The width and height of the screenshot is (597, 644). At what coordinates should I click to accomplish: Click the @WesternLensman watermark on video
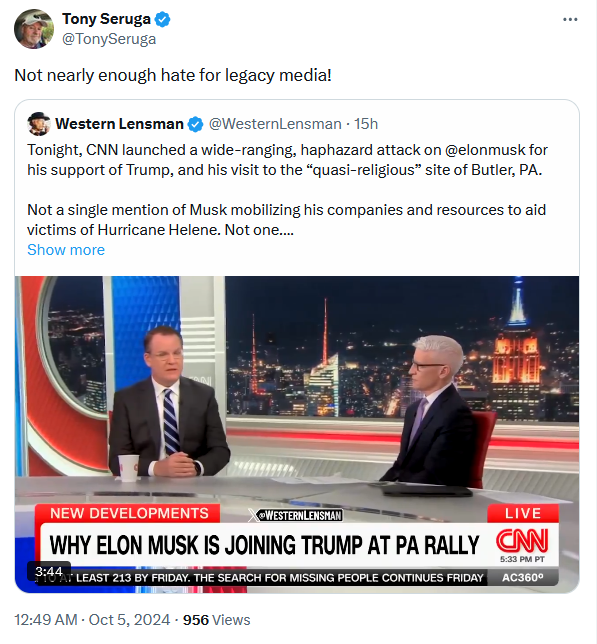[x=296, y=515]
